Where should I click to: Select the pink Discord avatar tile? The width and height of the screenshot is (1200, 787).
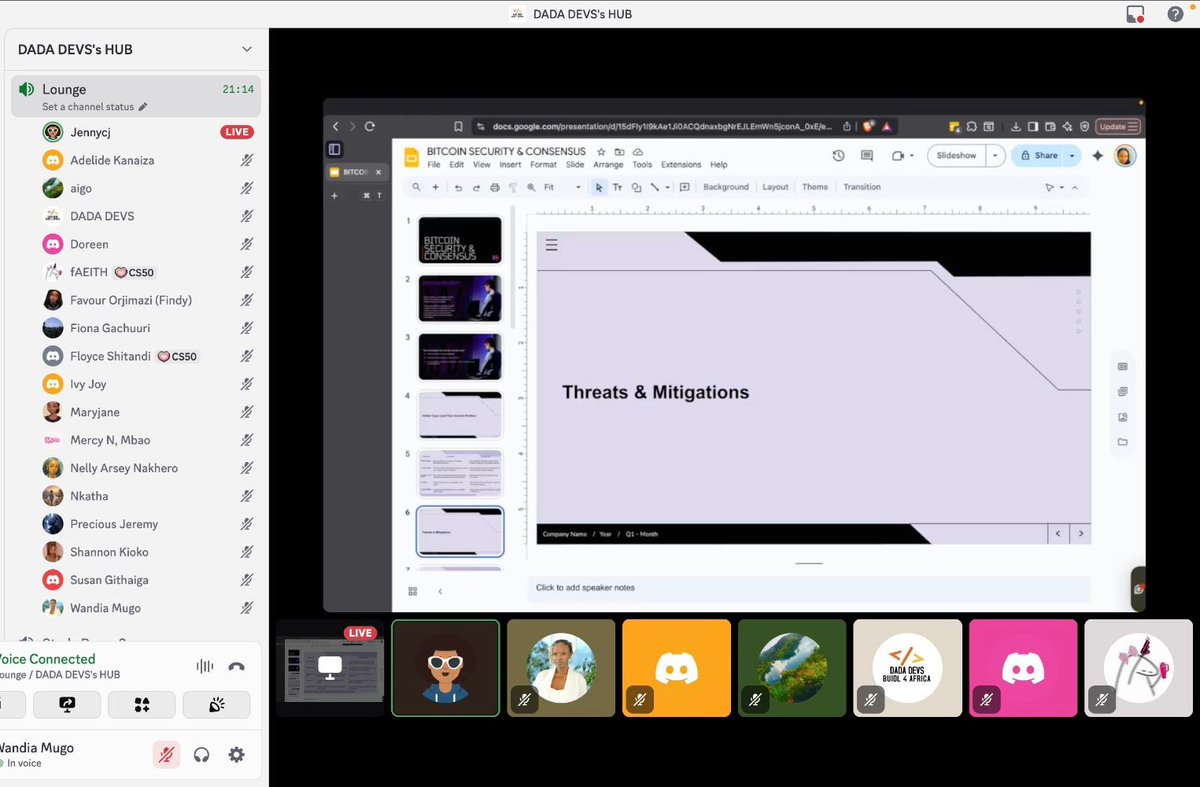(x=1023, y=668)
